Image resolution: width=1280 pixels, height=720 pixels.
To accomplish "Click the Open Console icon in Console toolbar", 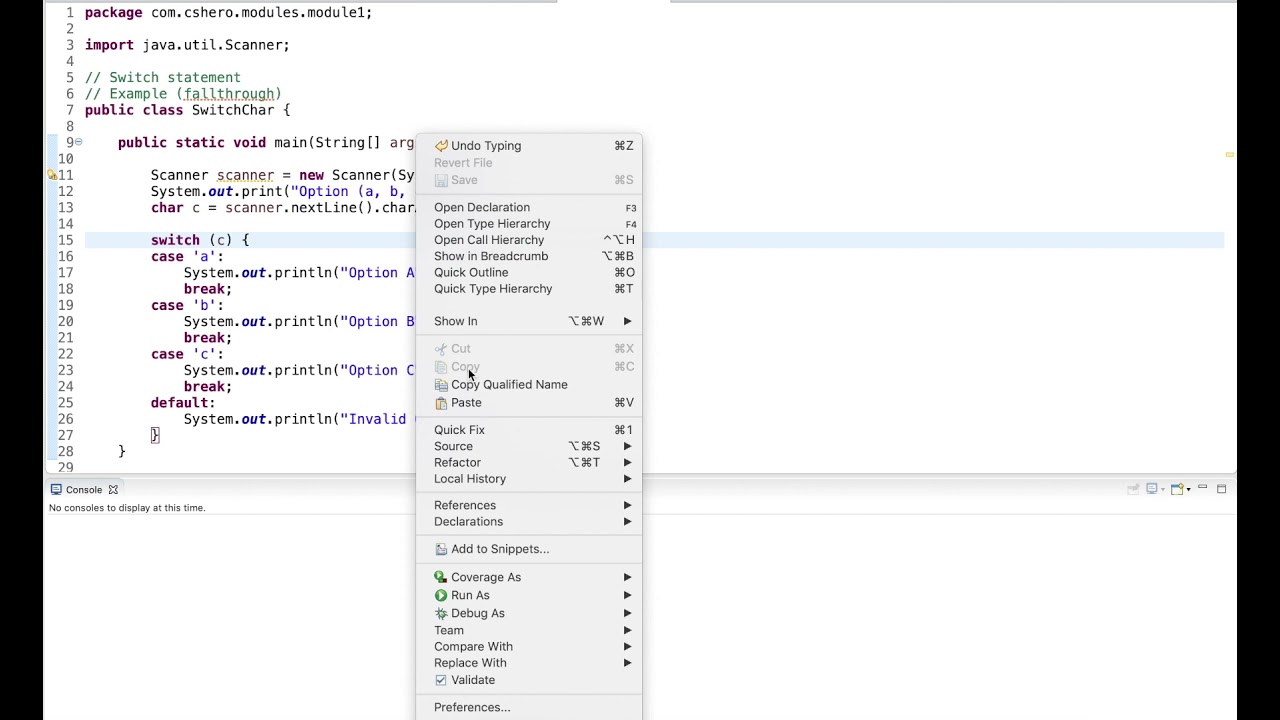I will coord(1177,489).
